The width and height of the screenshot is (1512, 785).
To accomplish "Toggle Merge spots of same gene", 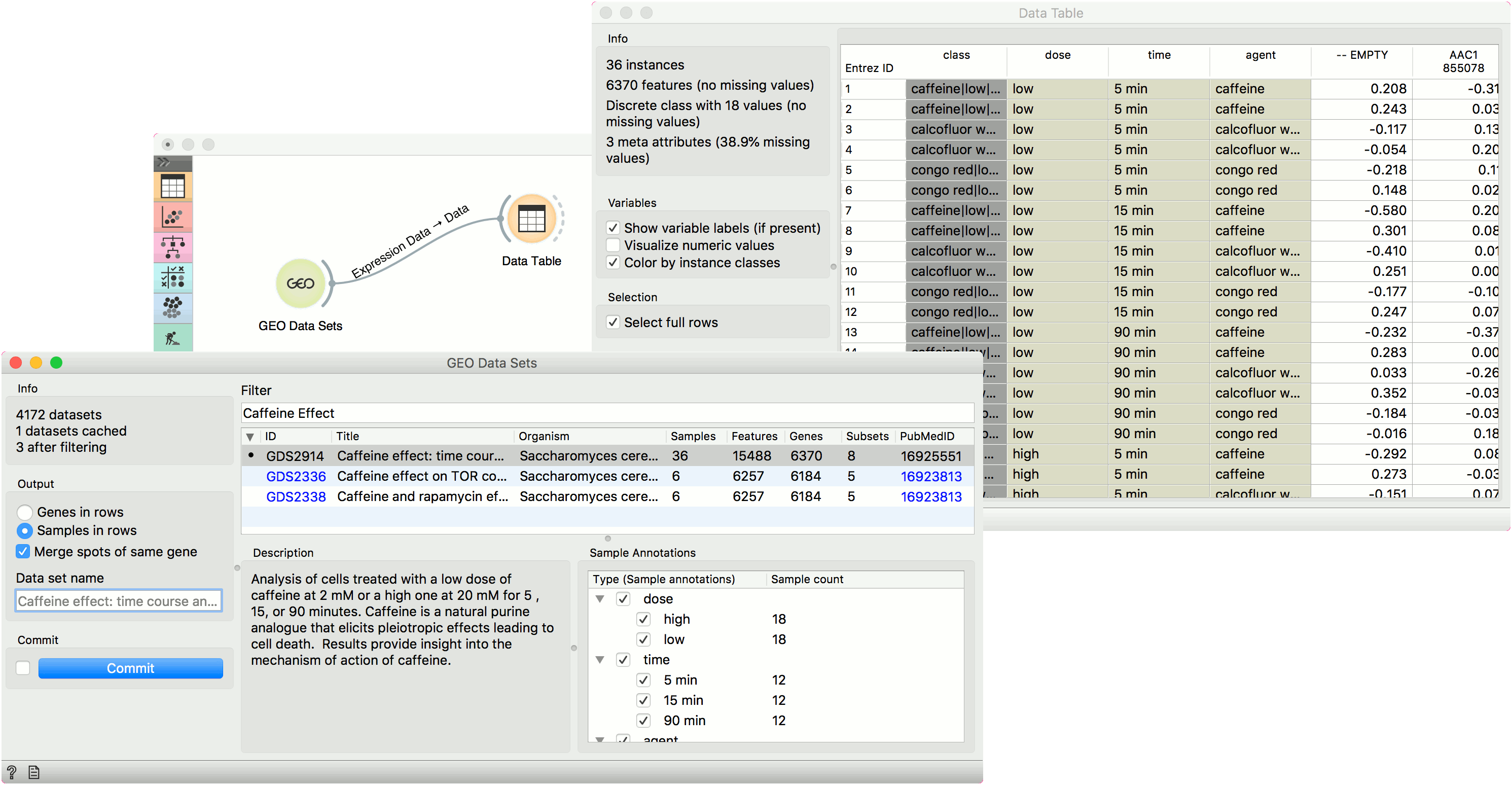I will (23, 551).
